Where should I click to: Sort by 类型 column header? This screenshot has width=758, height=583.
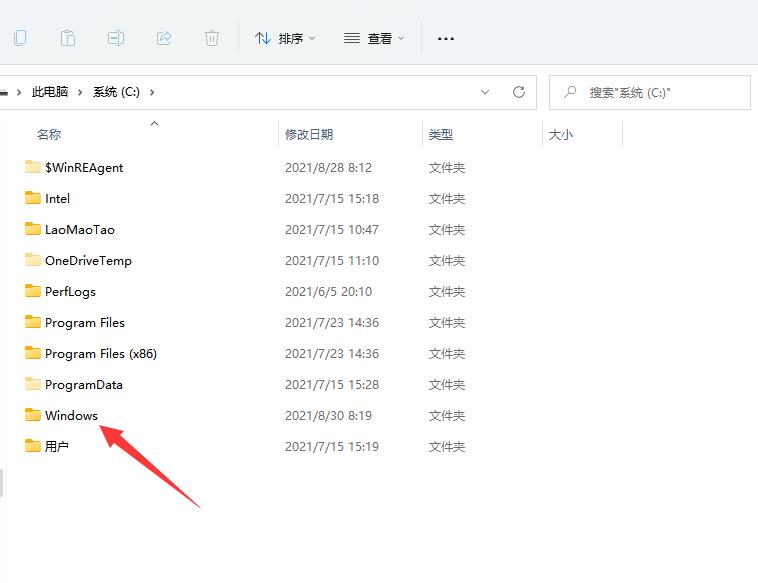tap(440, 134)
